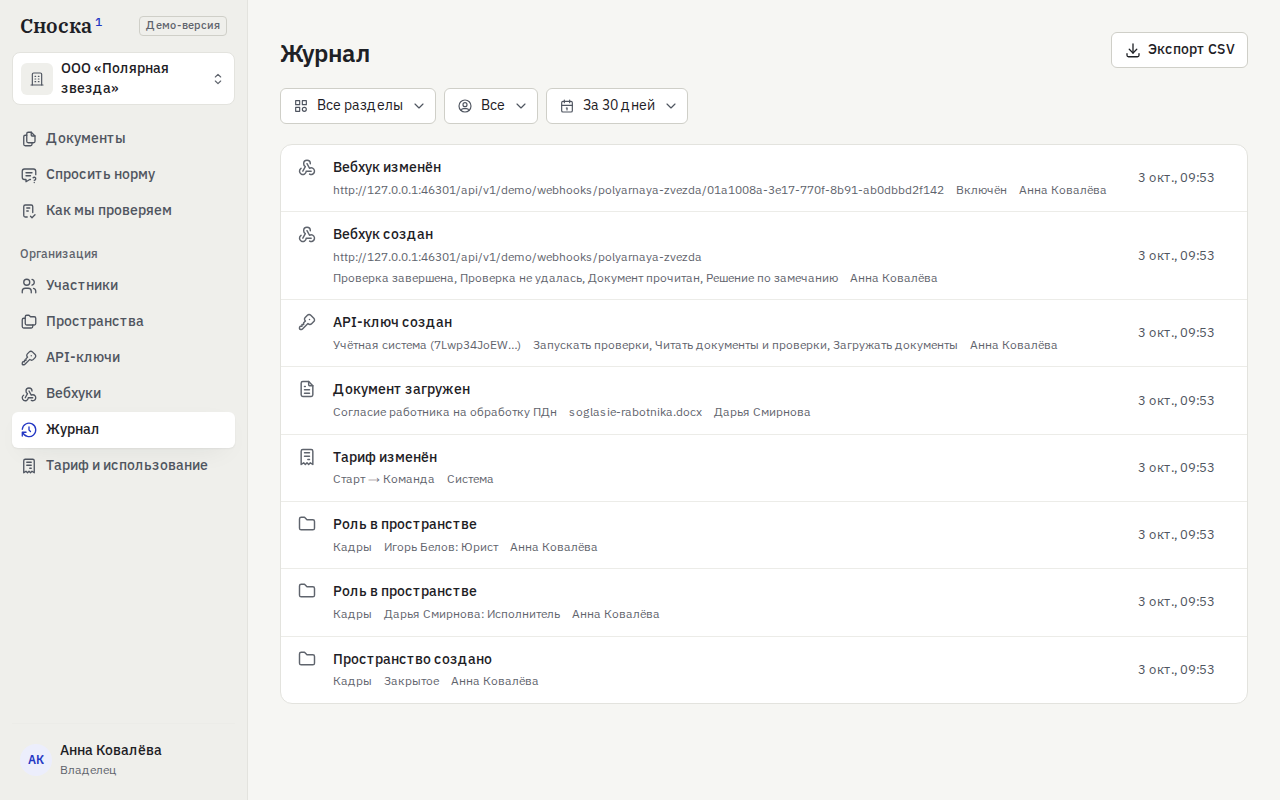Viewport: 1280px width, 800px height.
Task: Click the webhook URL ending in ab0dbbd2f142
Action: coord(638,190)
